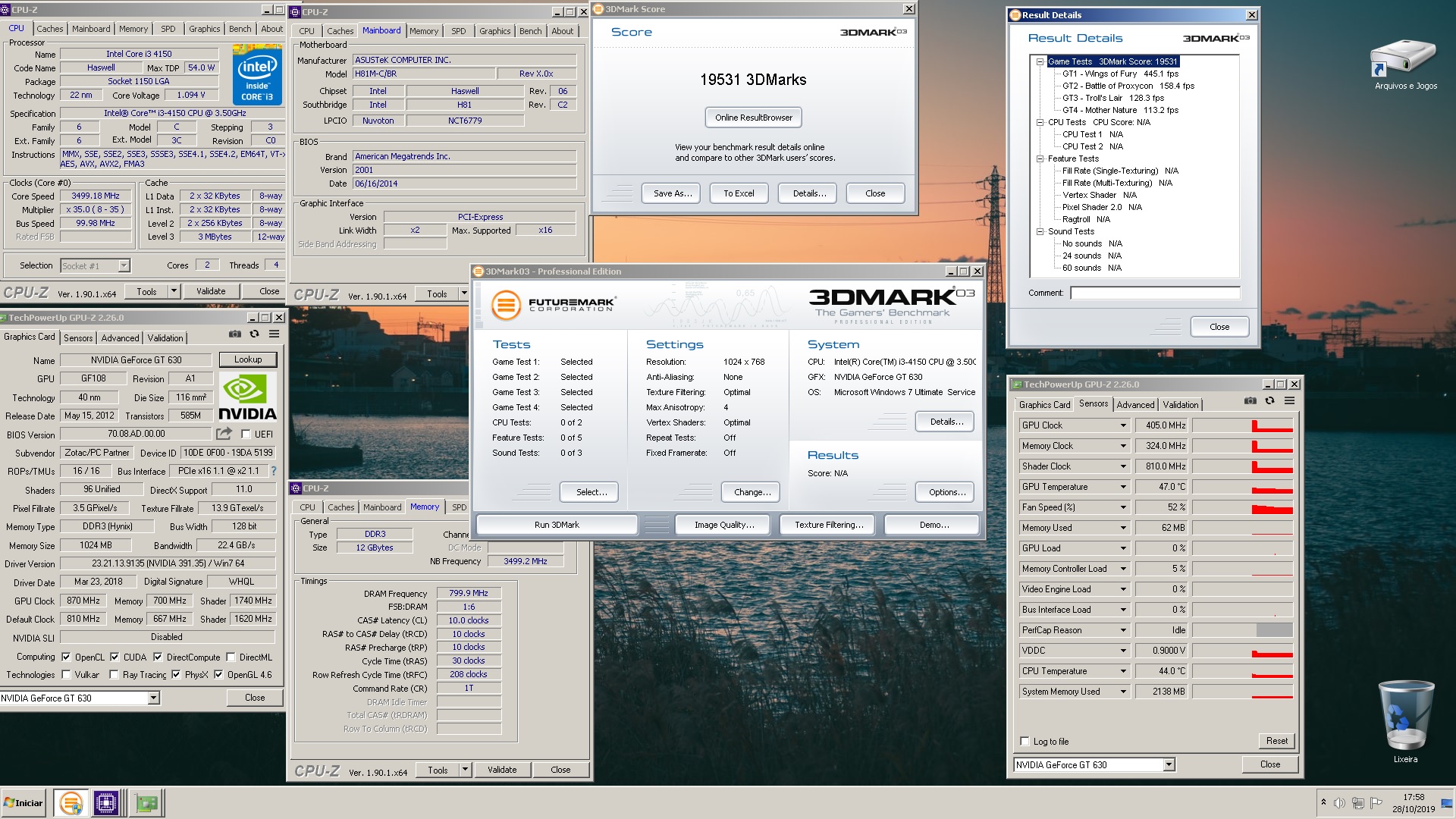The image size is (1456, 819).
Task: Open Tools dropdown arrow in CPU-Z Memory window
Action: click(x=465, y=770)
